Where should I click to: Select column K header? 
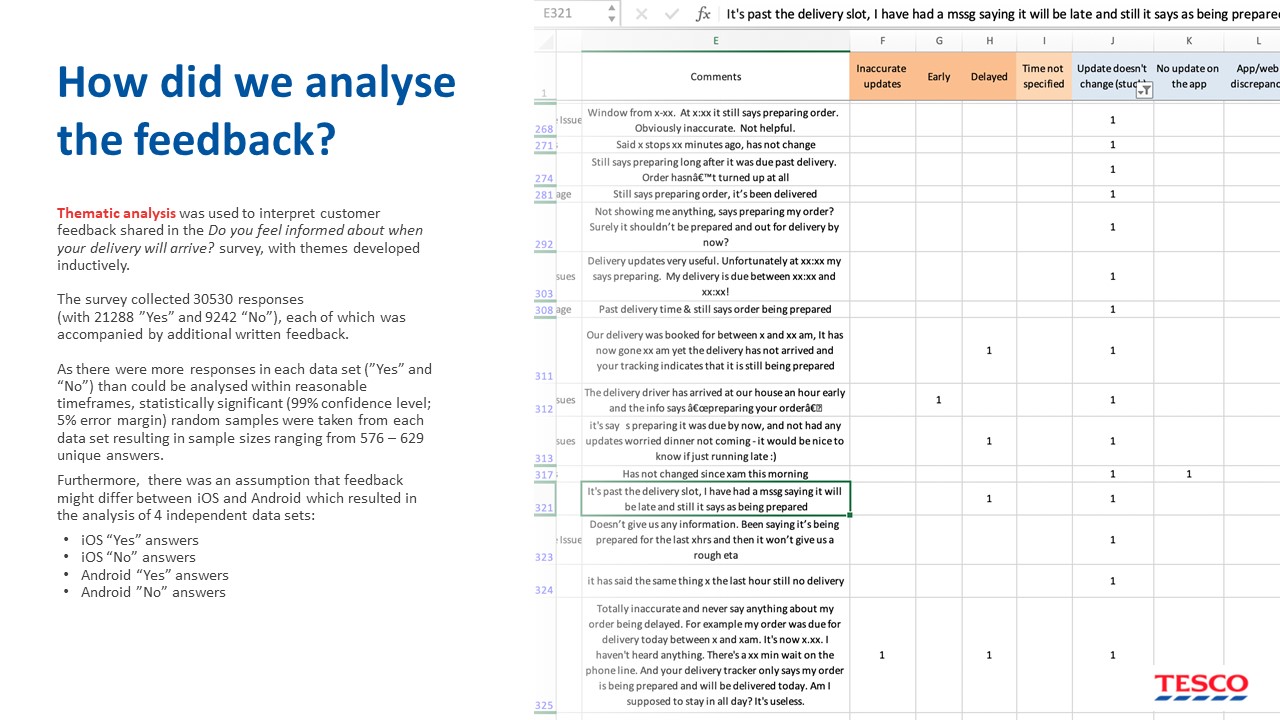(1188, 41)
